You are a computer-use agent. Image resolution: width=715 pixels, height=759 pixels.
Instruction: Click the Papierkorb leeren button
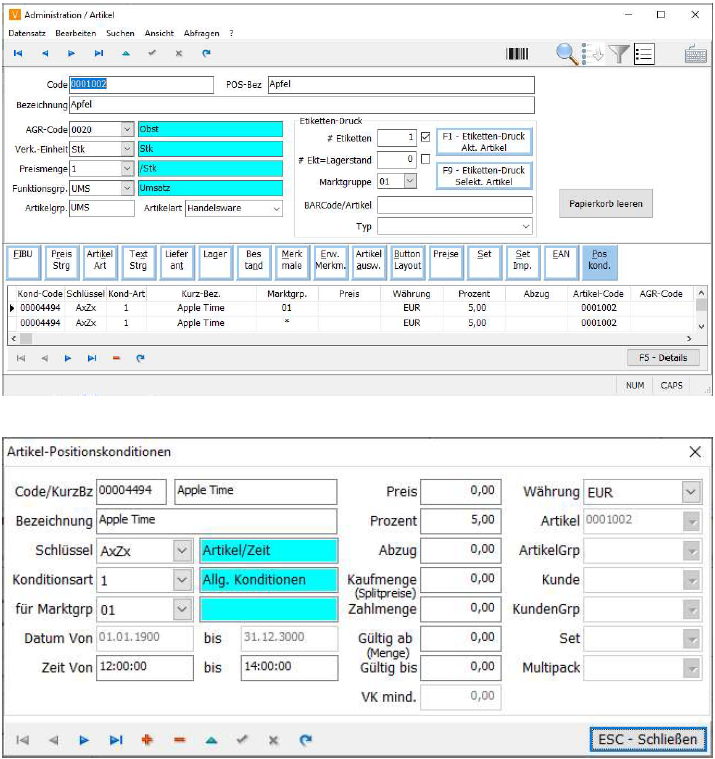tap(606, 204)
